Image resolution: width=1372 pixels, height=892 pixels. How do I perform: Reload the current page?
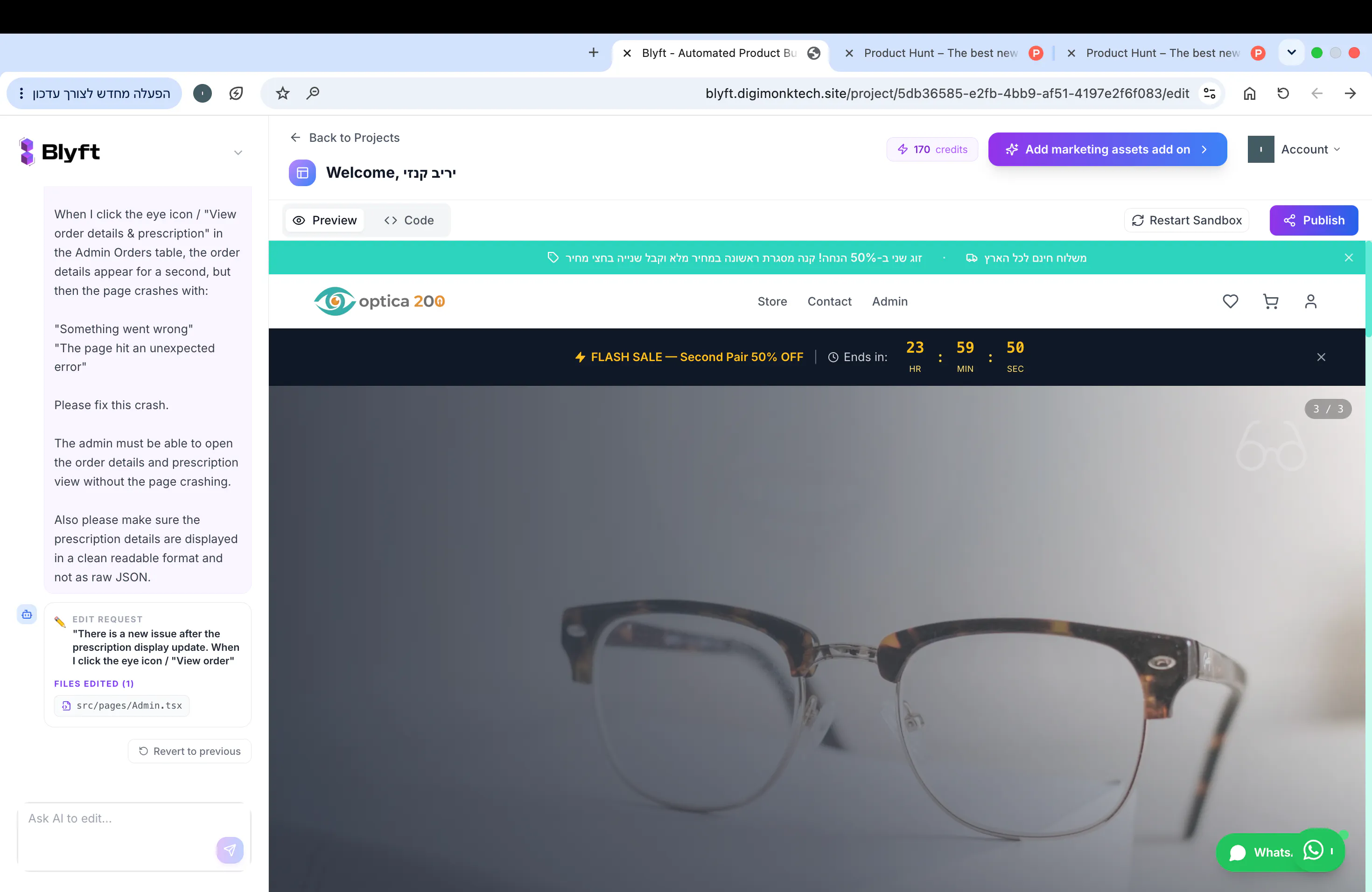pos(1283,93)
